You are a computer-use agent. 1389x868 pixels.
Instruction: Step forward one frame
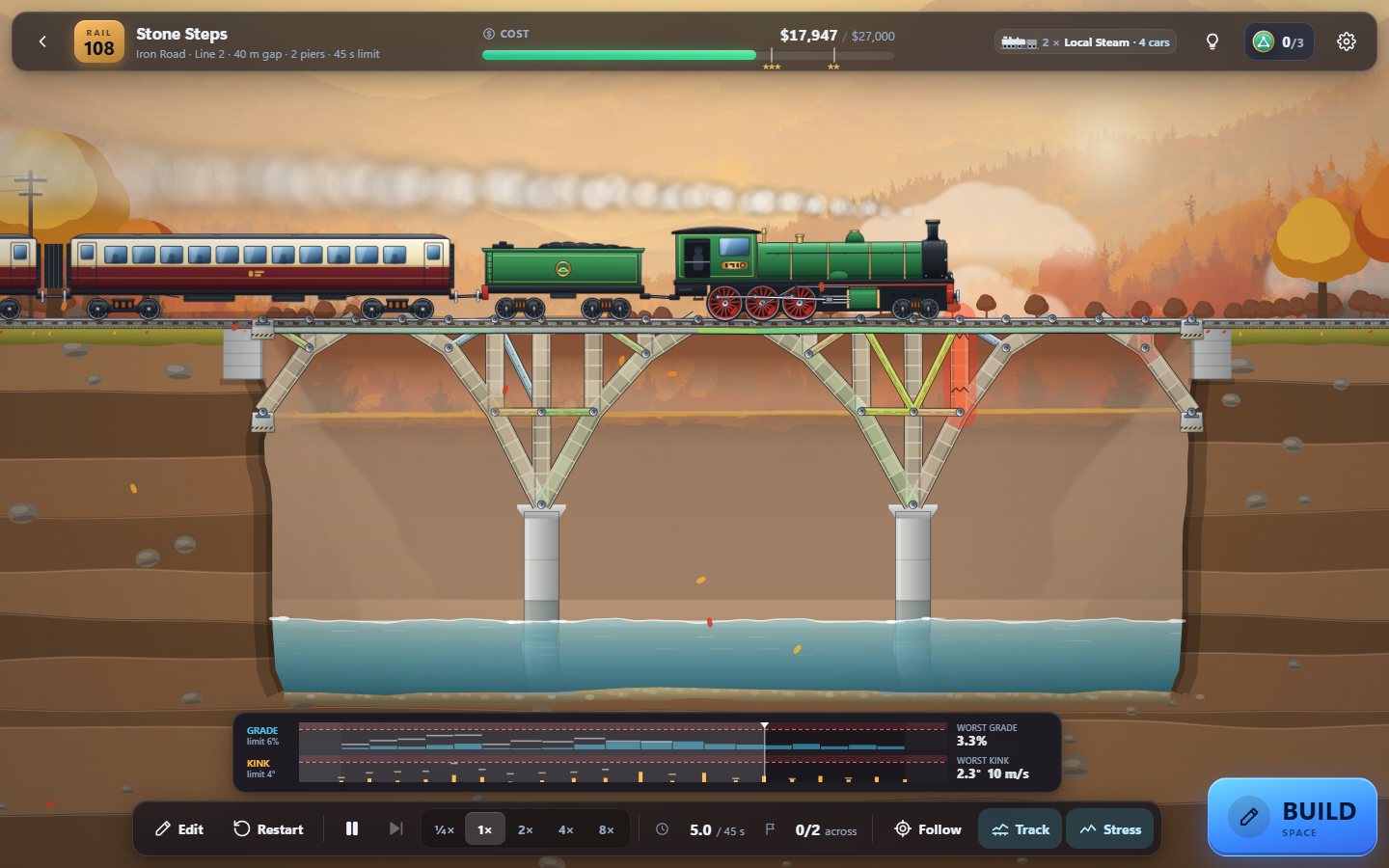click(395, 829)
